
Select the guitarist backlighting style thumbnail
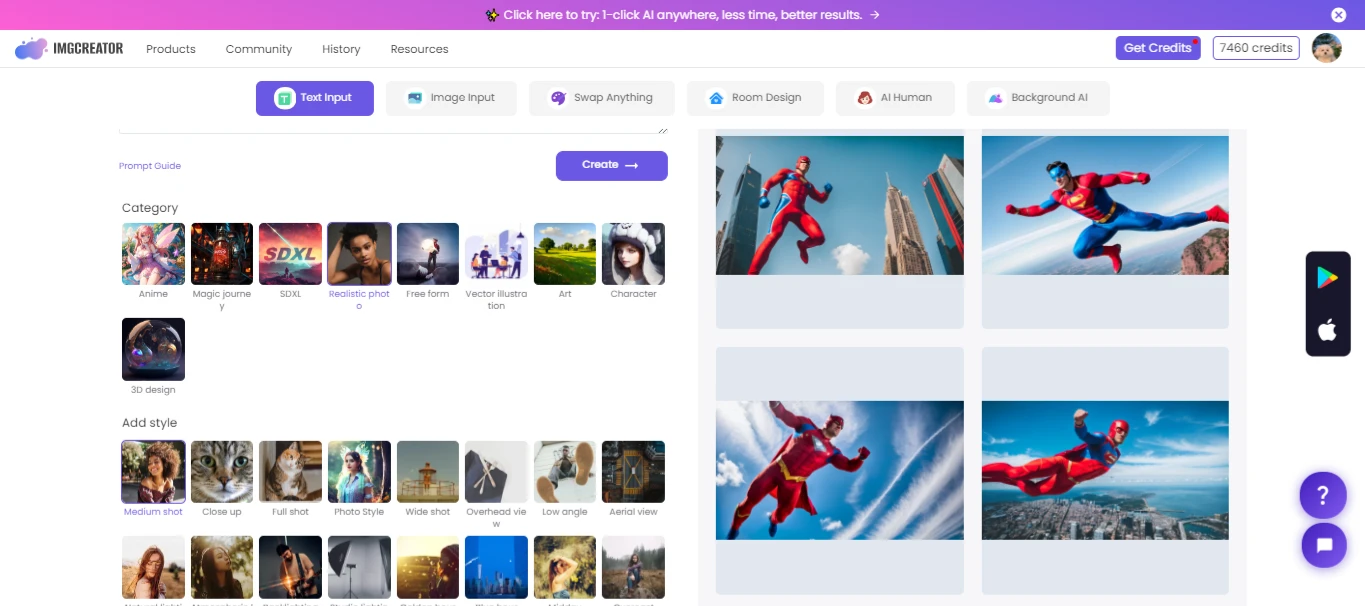click(x=290, y=567)
